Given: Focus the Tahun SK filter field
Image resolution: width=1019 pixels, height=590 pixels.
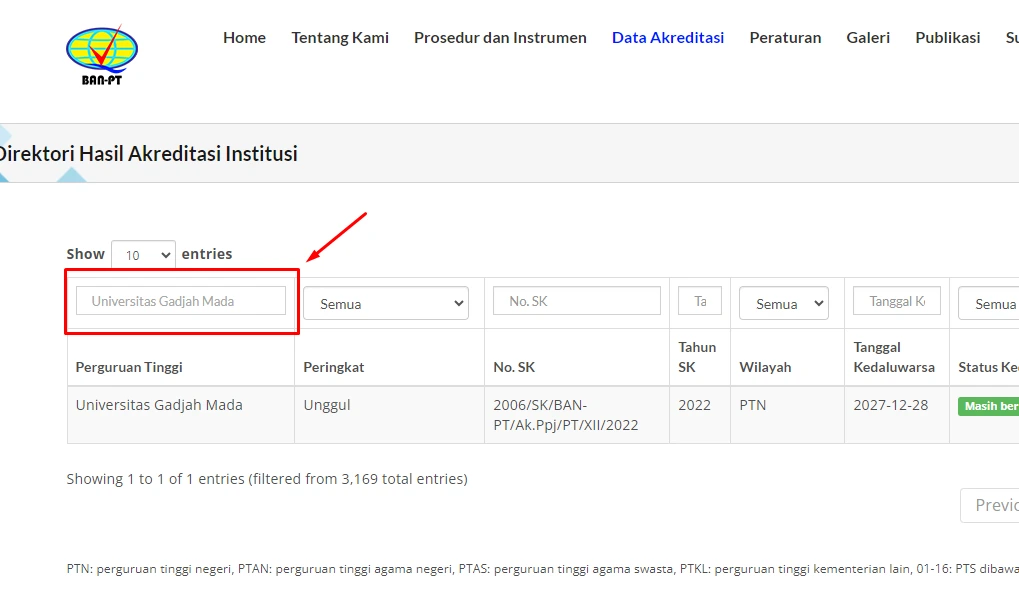Looking at the screenshot, I should click(699, 301).
